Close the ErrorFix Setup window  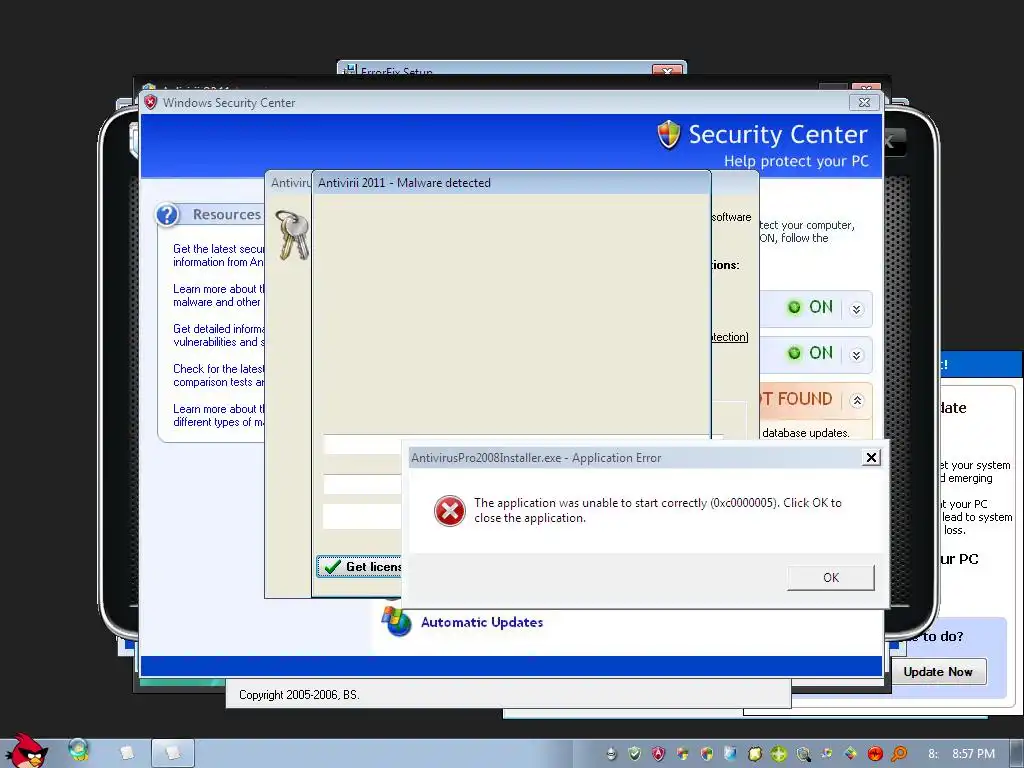[x=667, y=70]
